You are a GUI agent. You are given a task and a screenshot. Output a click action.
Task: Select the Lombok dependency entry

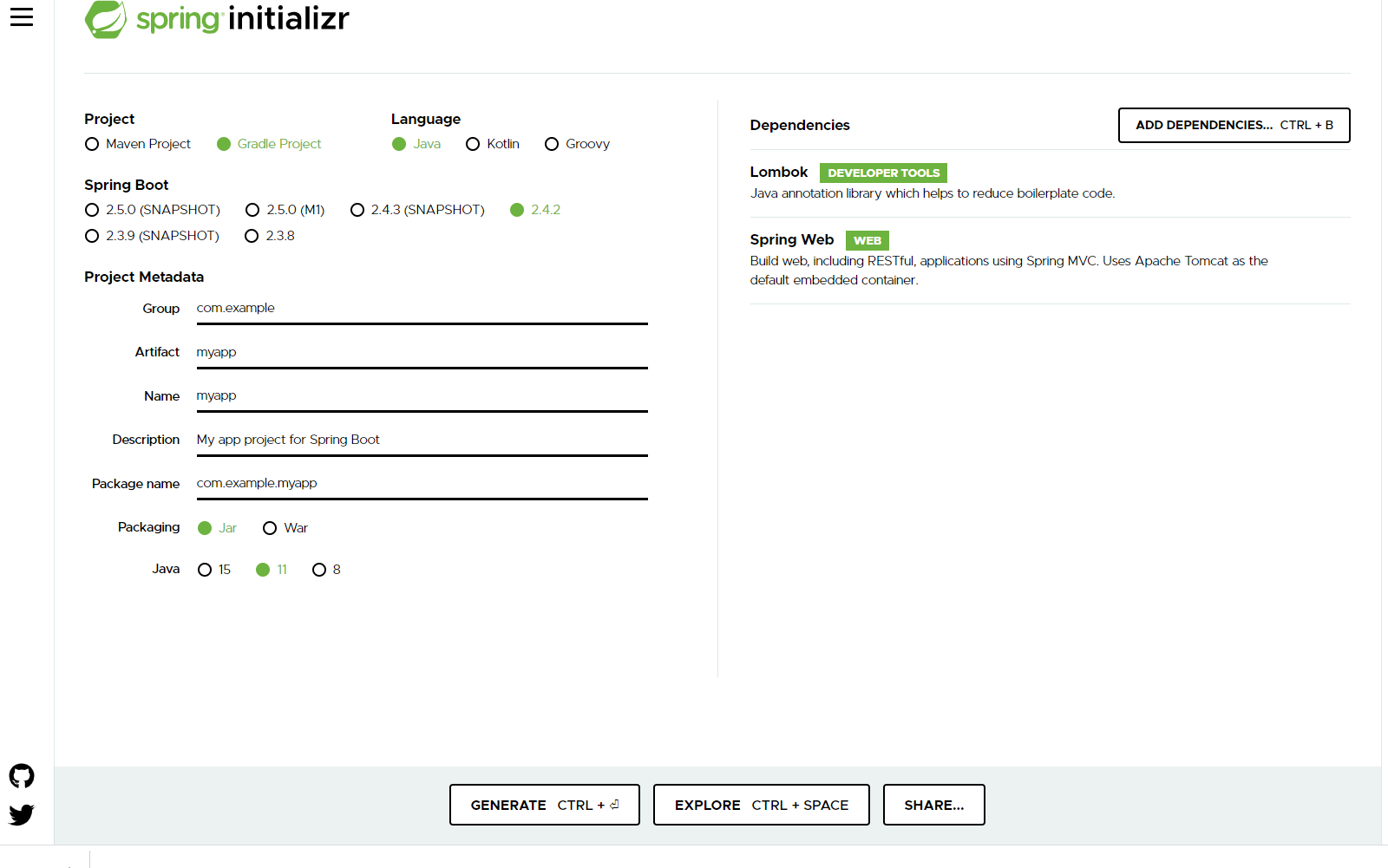click(x=1050, y=183)
